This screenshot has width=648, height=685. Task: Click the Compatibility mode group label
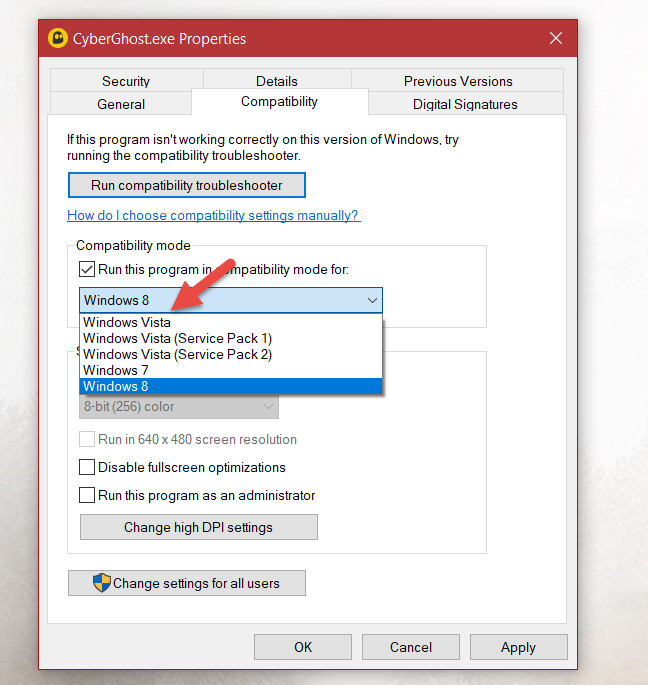(133, 246)
